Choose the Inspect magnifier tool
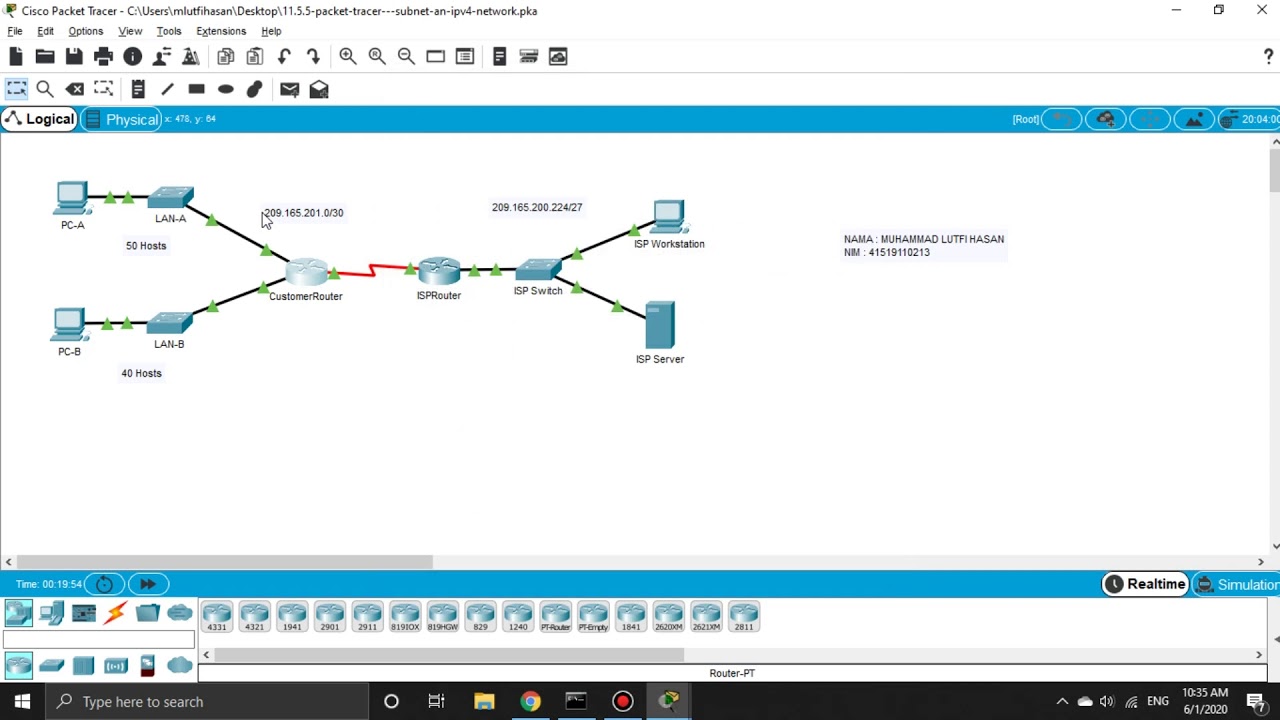The height and width of the screenshot is (720, 1280). pos(45,89)
